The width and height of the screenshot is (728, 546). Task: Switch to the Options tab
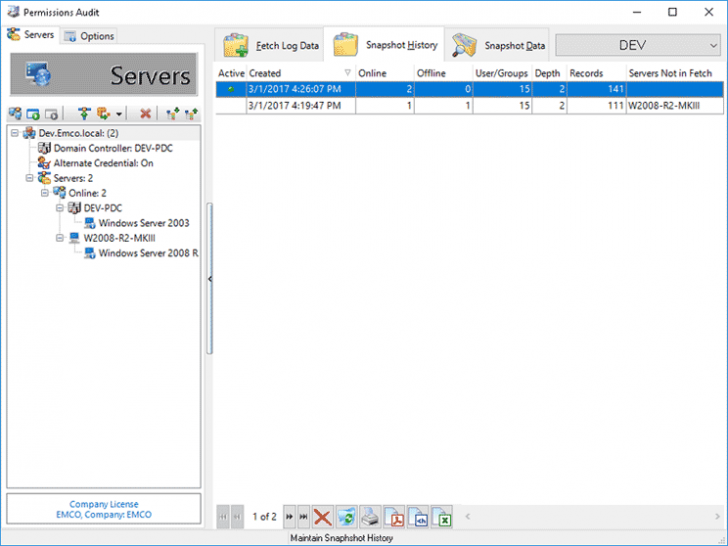pos(89,36)
